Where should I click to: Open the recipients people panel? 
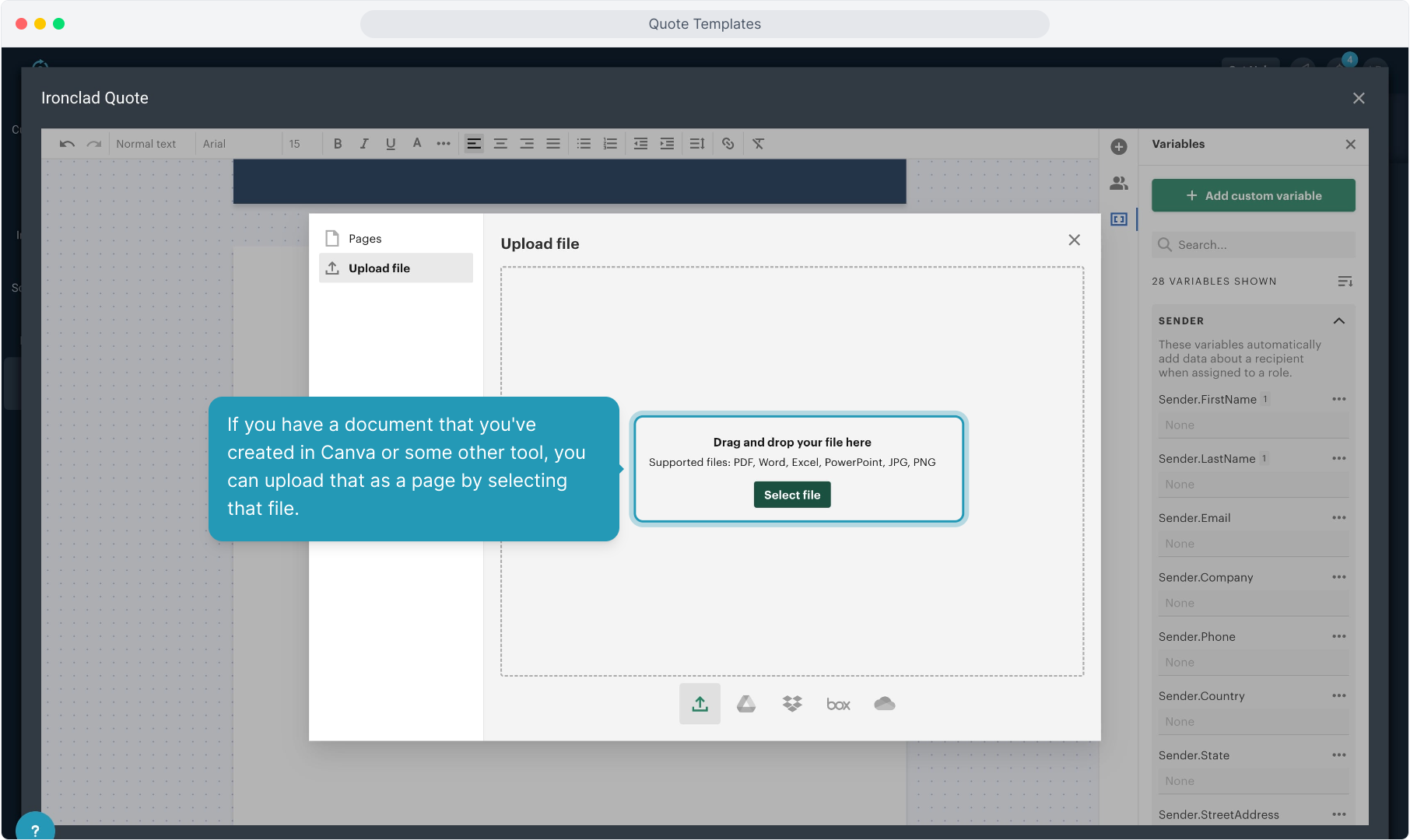(x=1119, y=184)
